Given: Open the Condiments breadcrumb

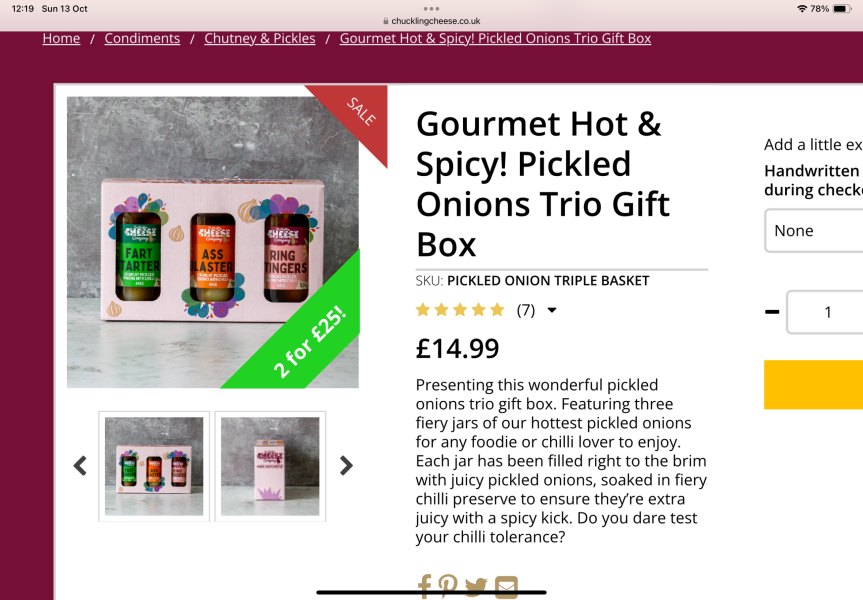Looking at the screenshot, I should (142, 39).
